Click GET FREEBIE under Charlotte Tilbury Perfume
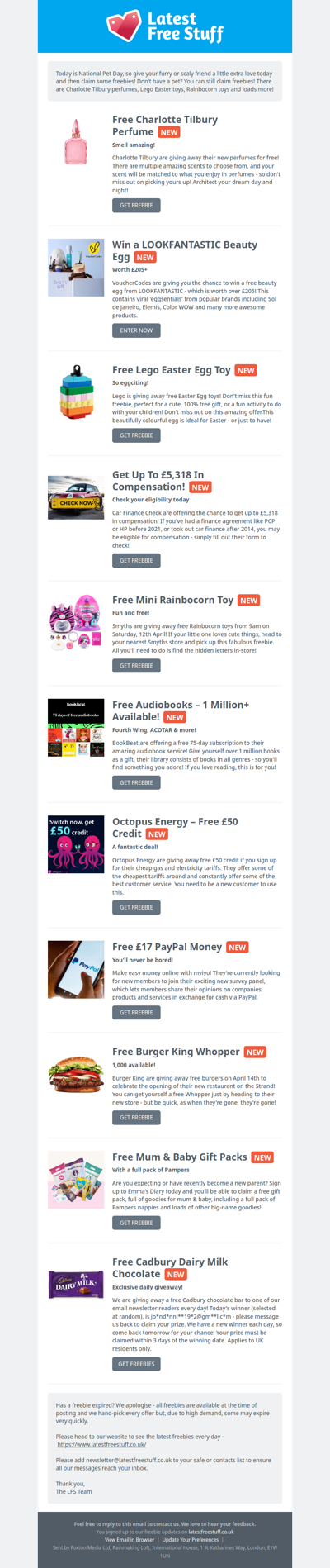330x1568 pixels. point(136,205)
